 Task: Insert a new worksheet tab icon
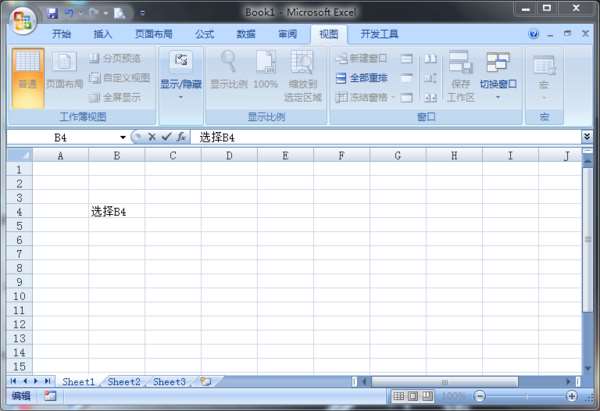(x=205, y=382)
